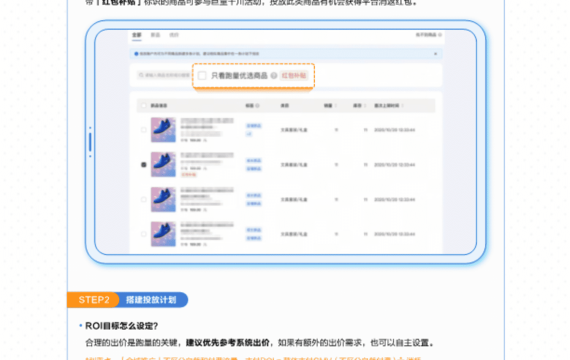Tick the 只看跑量优选商品 checkbox
Viewport: 570px width, 360px height.
(202, 75)
